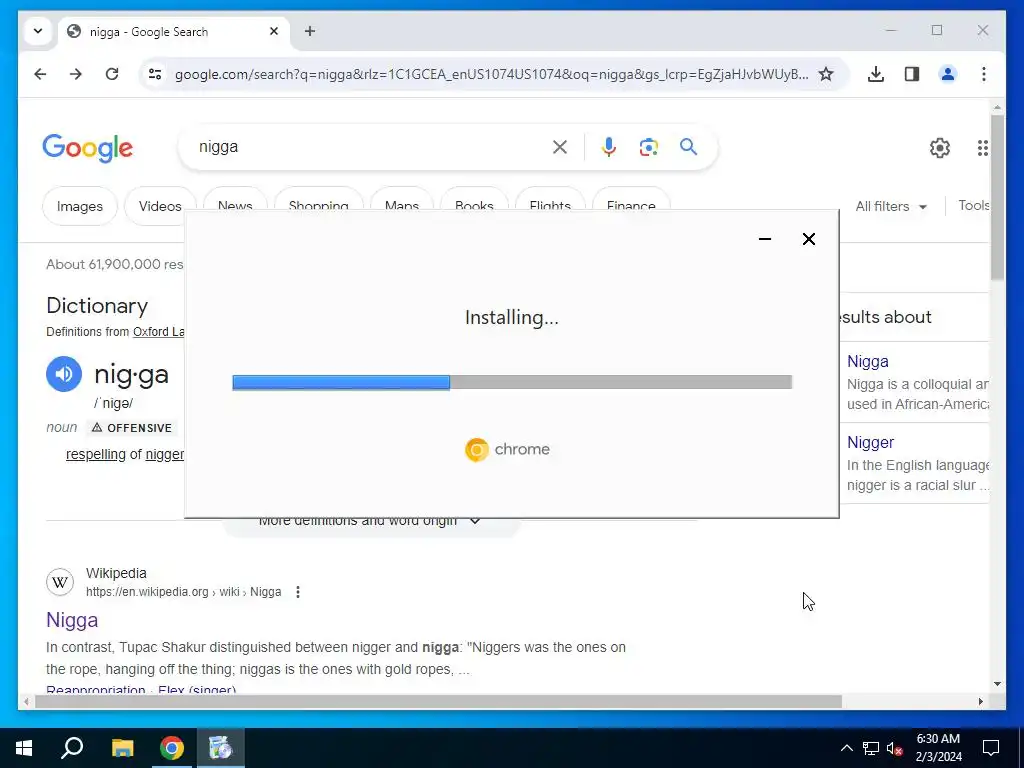Go to the Google logo homepage
The width and height of the screenshot is (1024, 768).
(x=88, y=148)
